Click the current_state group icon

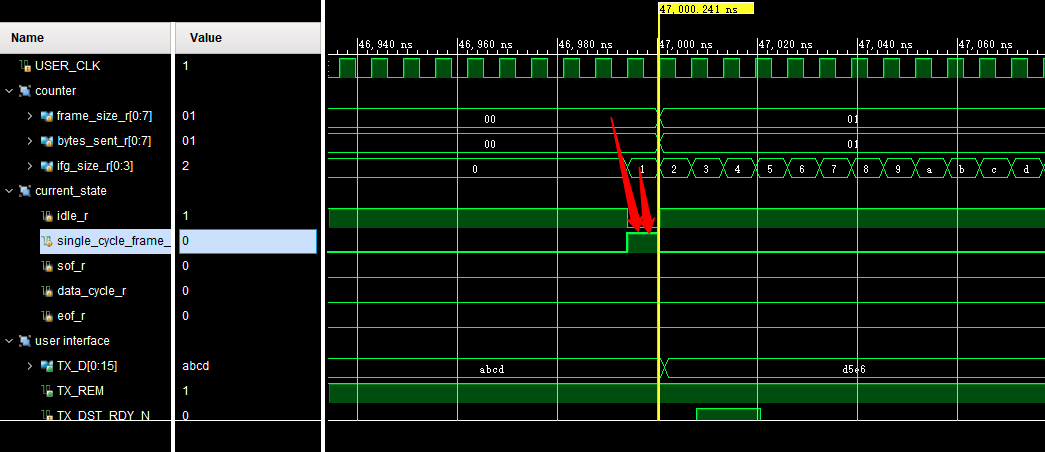(x=25, y=191)
